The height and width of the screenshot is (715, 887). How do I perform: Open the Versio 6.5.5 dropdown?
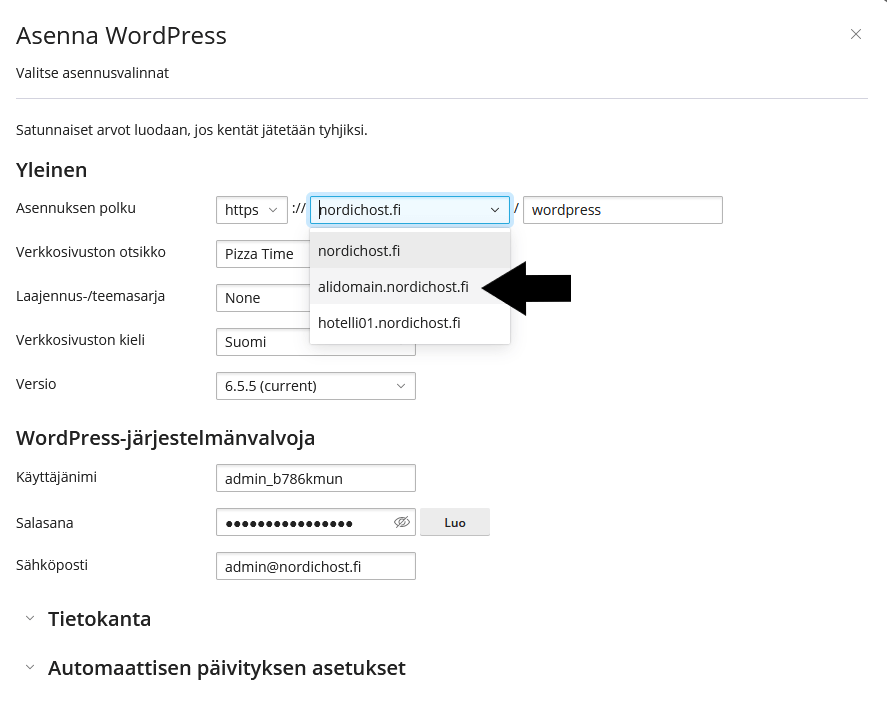315,386
